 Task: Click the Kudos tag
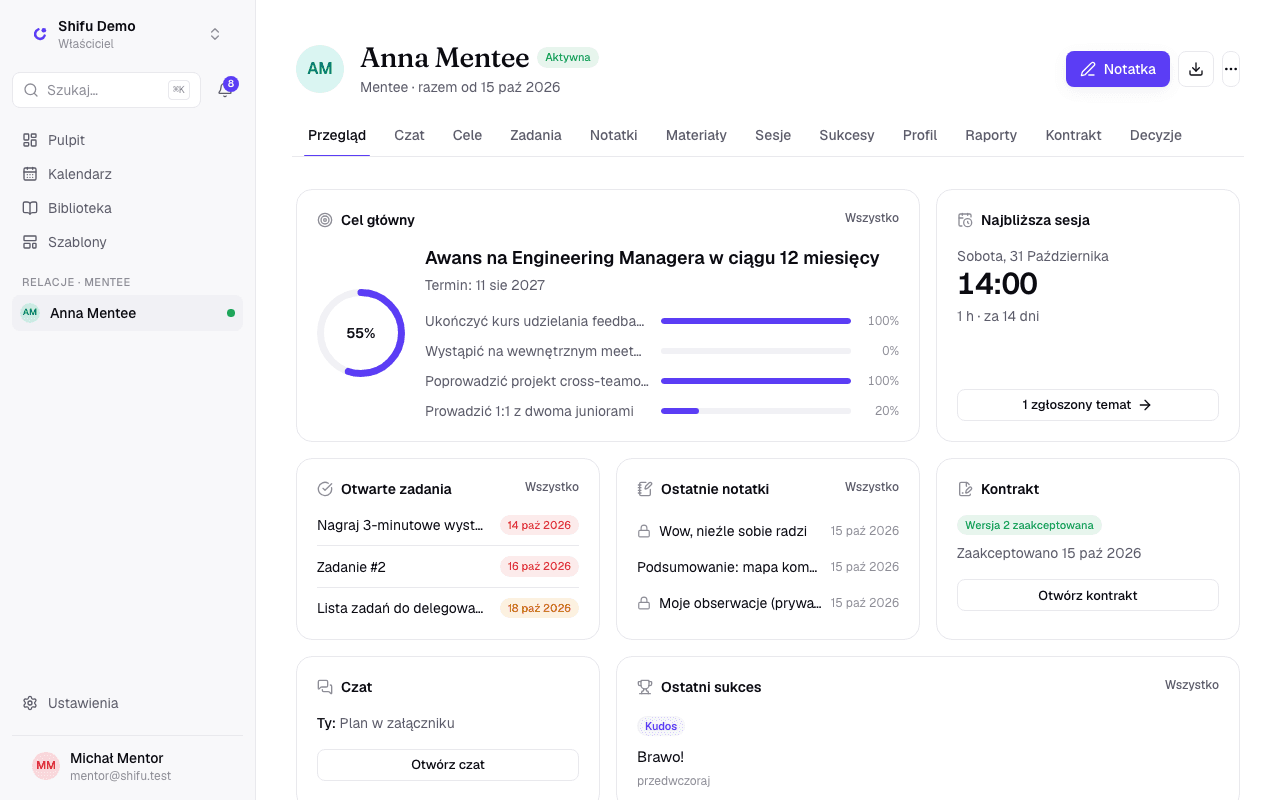(661, 726)
